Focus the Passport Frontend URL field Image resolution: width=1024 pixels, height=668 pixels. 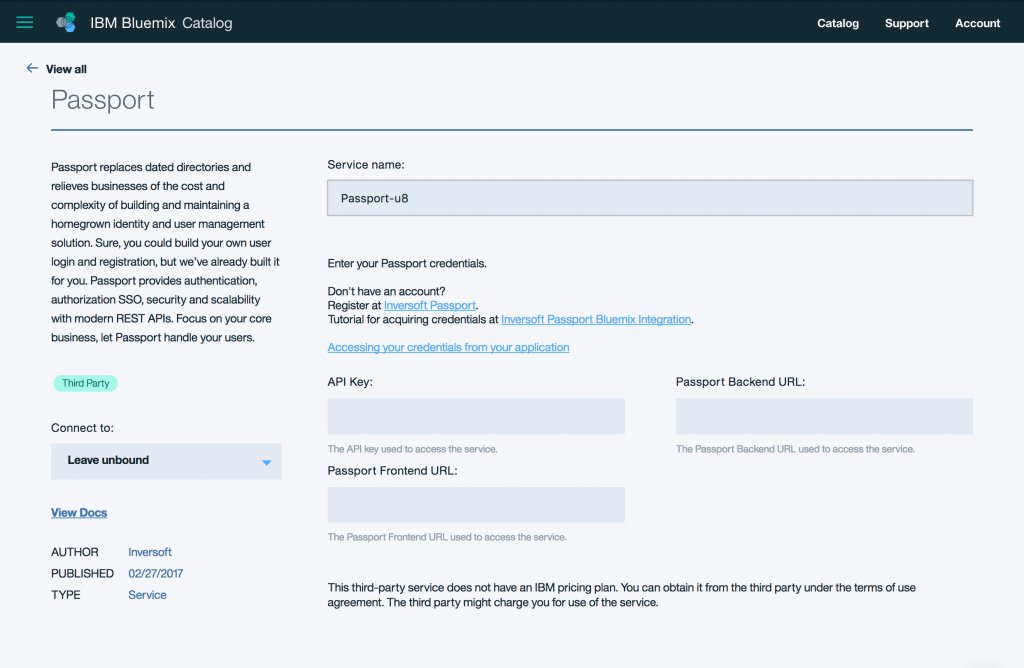[x=476, y=505]
